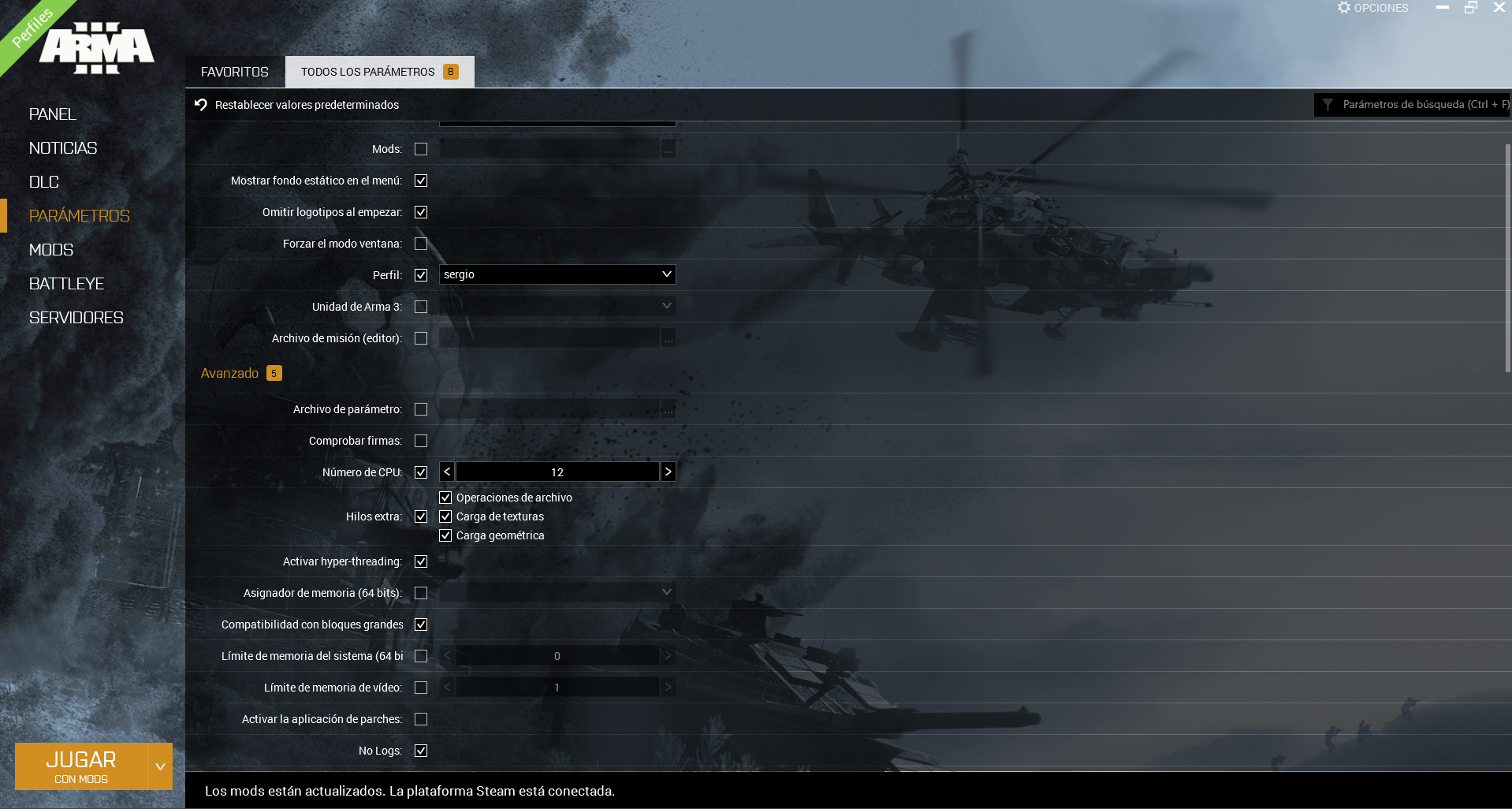Enable Forzar el modo ventana
This screenshot has height=809, width=1512.
point(421,244)
